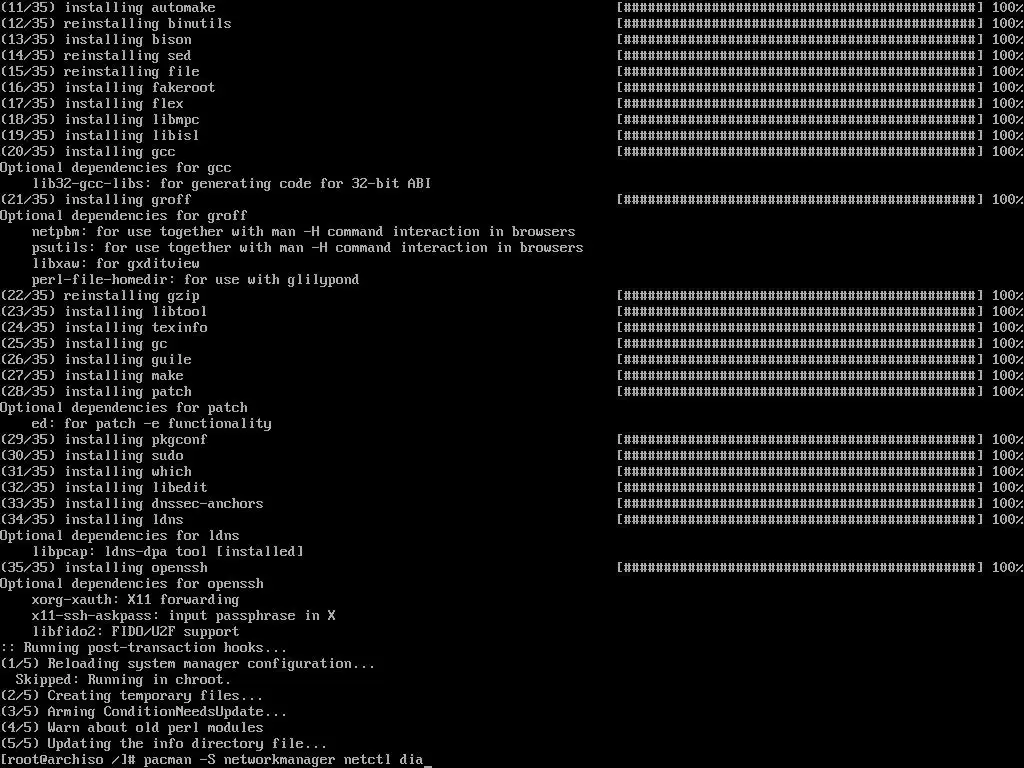Click the progress bar for installing ldns

coord(799,519)
